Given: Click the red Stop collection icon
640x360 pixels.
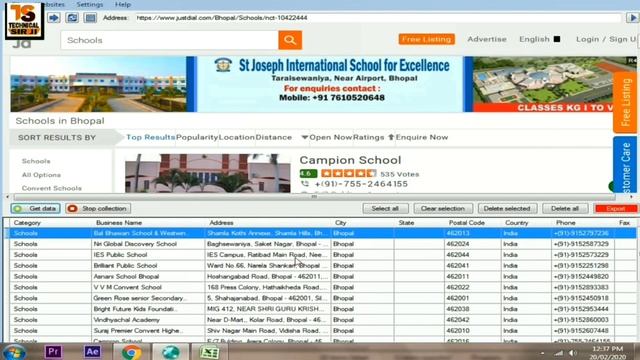Looking at the screenshot, I should pos(72,209).
